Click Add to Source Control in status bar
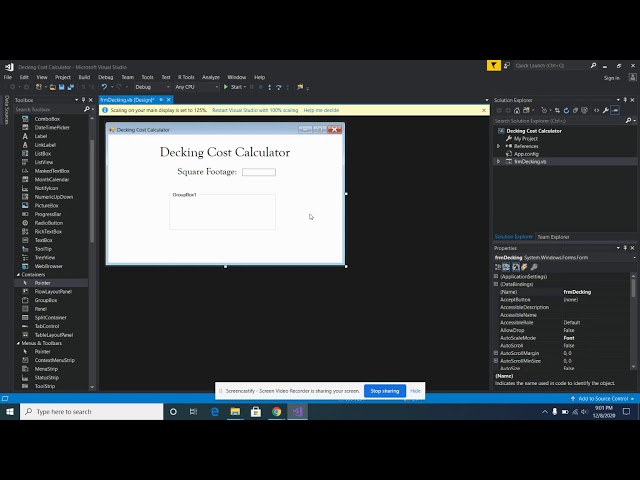 click(602, 398)
